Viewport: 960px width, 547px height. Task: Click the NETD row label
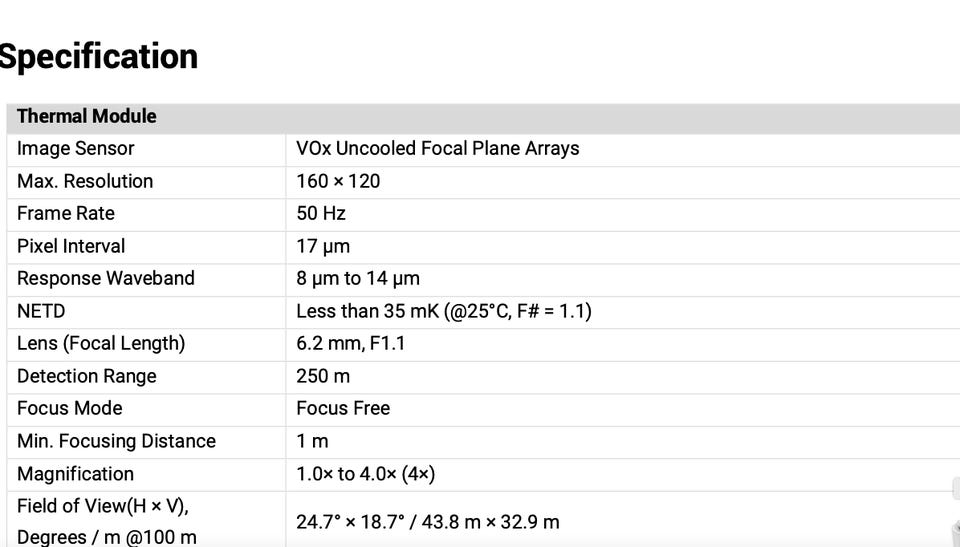point(41,311)
